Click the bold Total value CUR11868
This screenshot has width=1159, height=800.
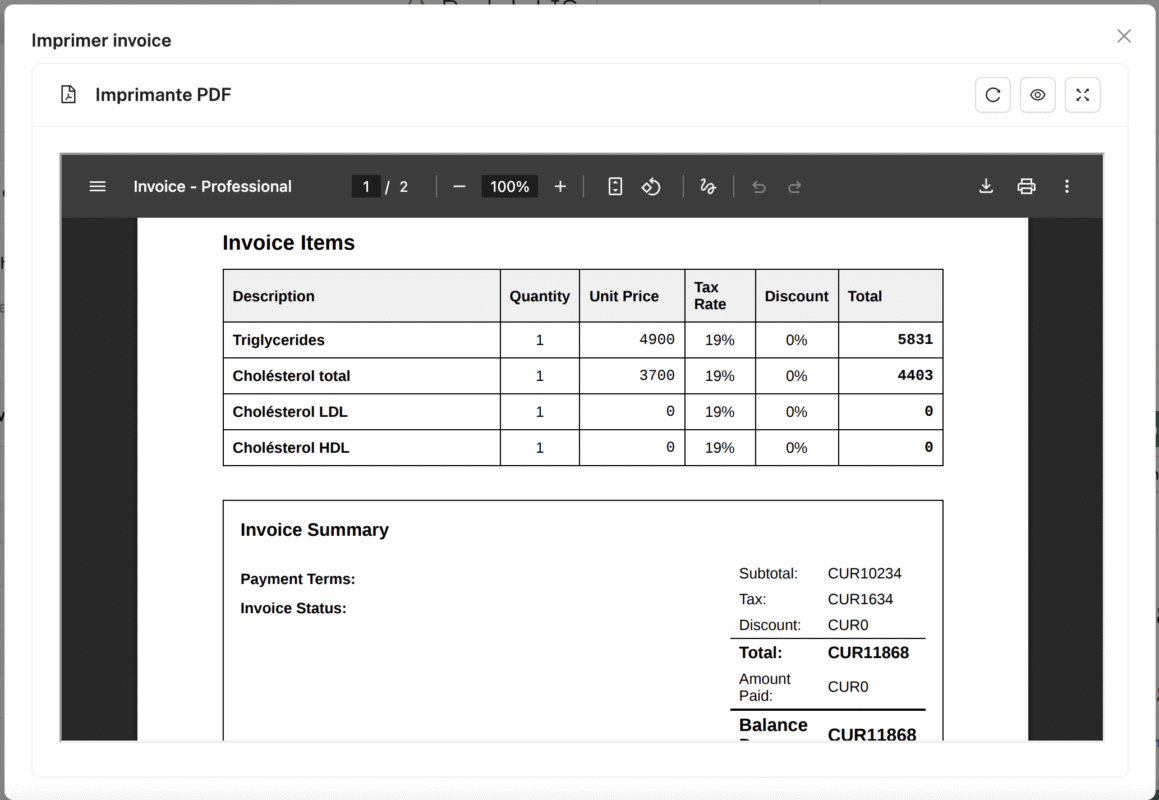869,652
